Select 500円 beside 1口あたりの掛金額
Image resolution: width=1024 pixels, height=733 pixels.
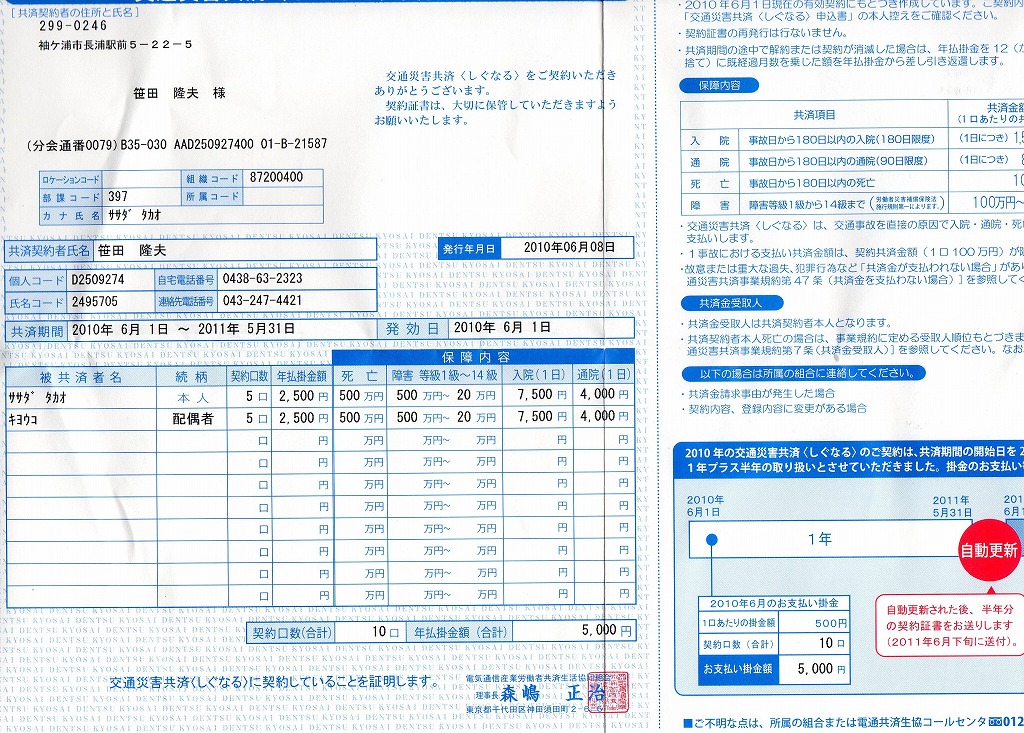coord(830,623)
